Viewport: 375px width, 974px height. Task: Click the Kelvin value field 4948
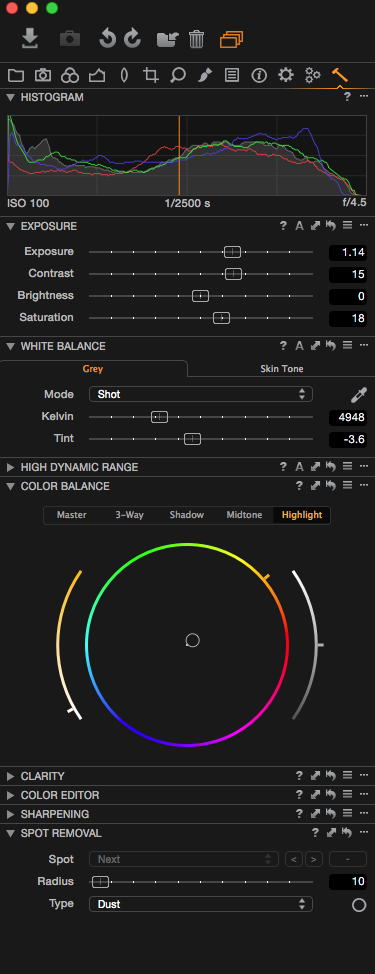click(x=348, y=417)
